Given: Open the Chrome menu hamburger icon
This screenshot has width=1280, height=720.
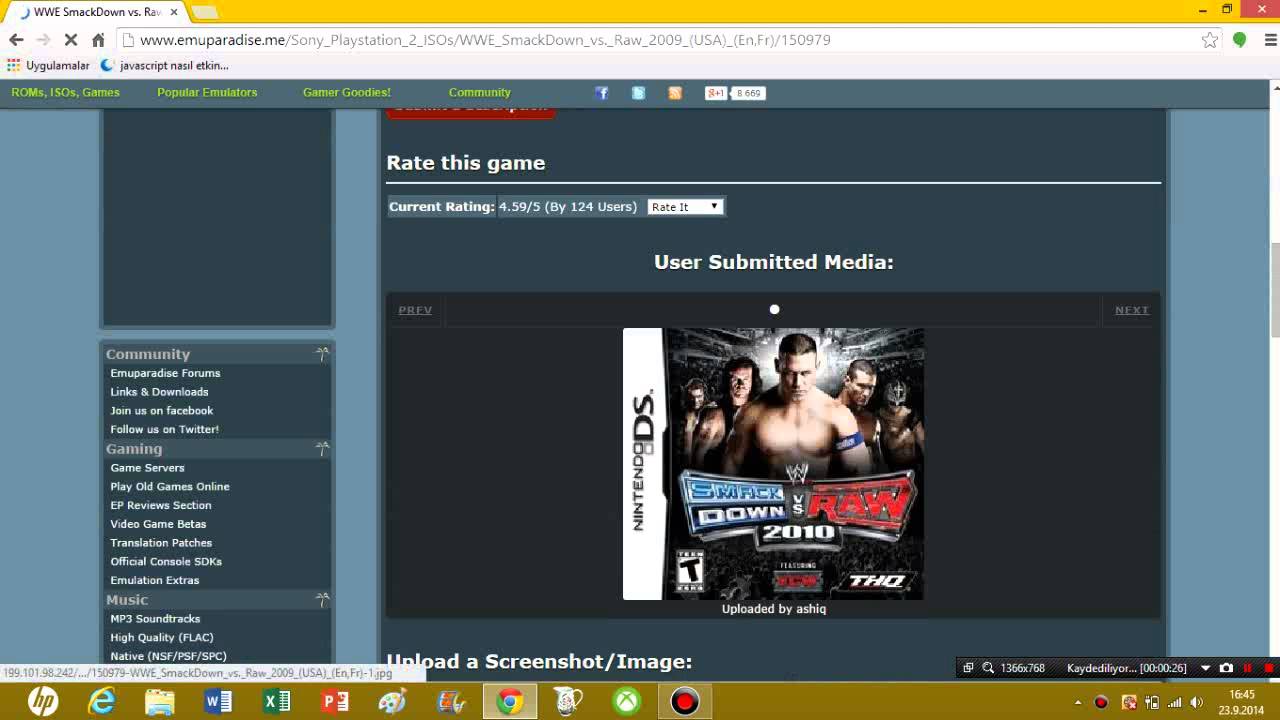Looking at the screenshot, I should (x=1271, y=40).
